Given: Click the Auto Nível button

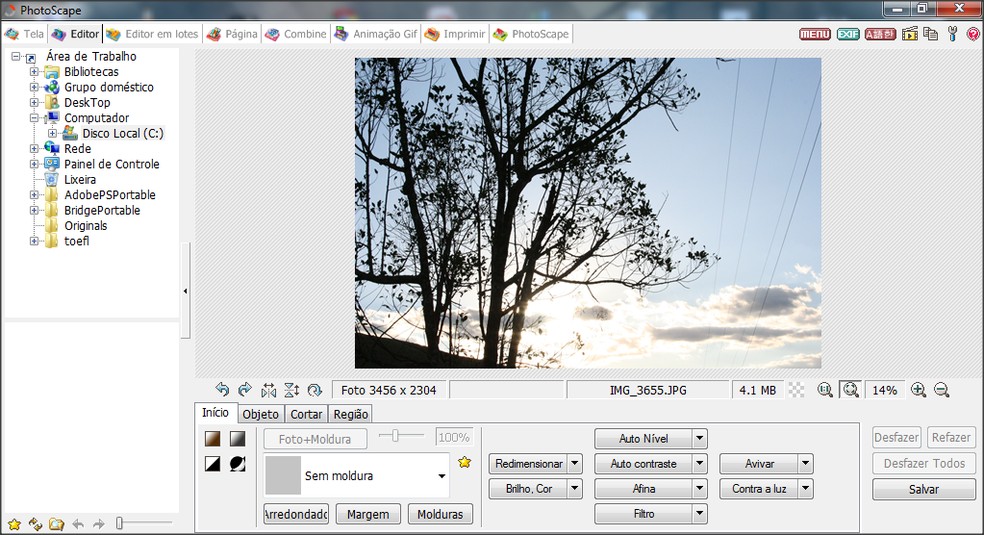Looking at the screenshot, I should pos(644,438).
